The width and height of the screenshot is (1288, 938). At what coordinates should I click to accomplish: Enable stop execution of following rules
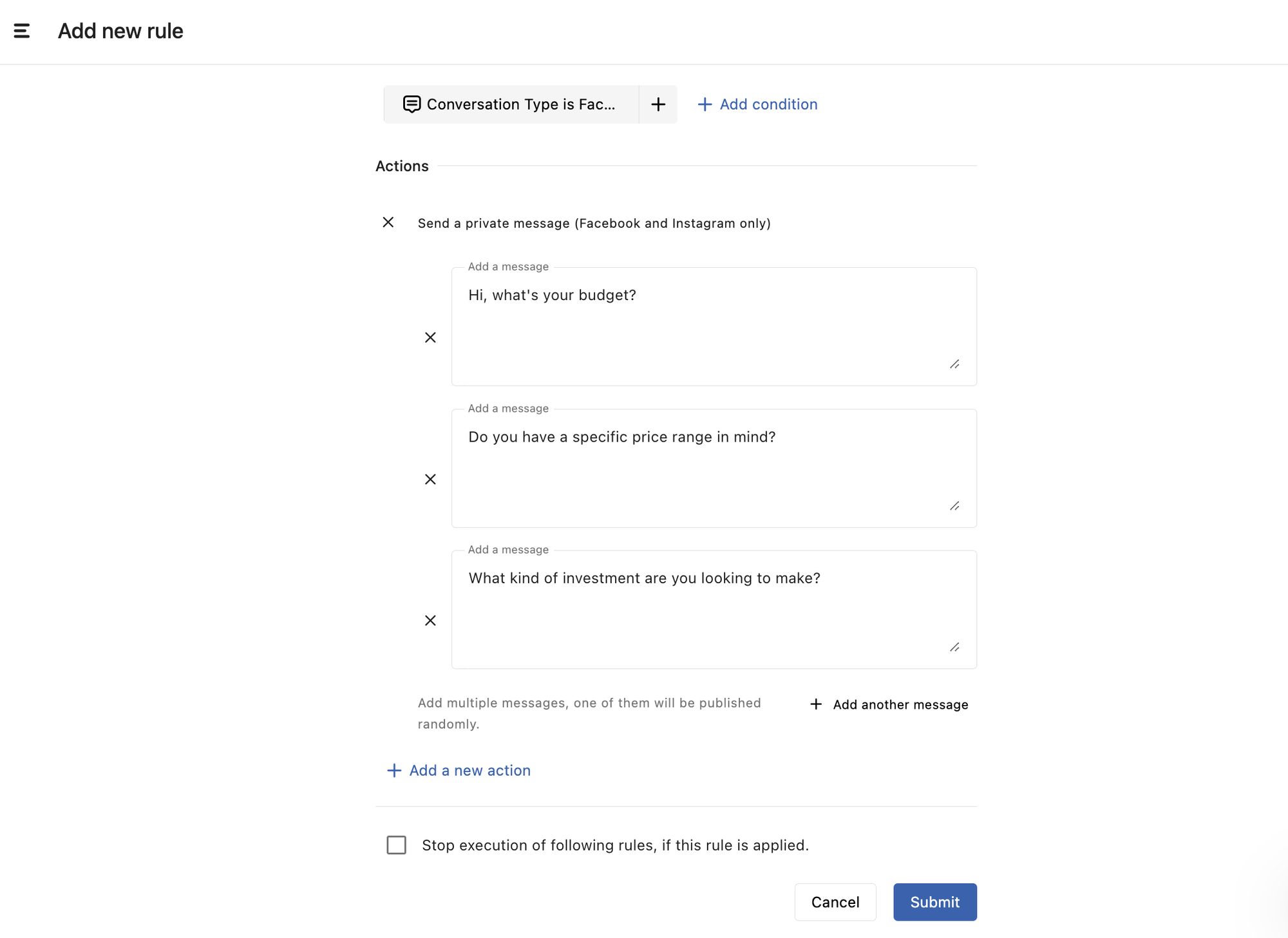(396, 845)
